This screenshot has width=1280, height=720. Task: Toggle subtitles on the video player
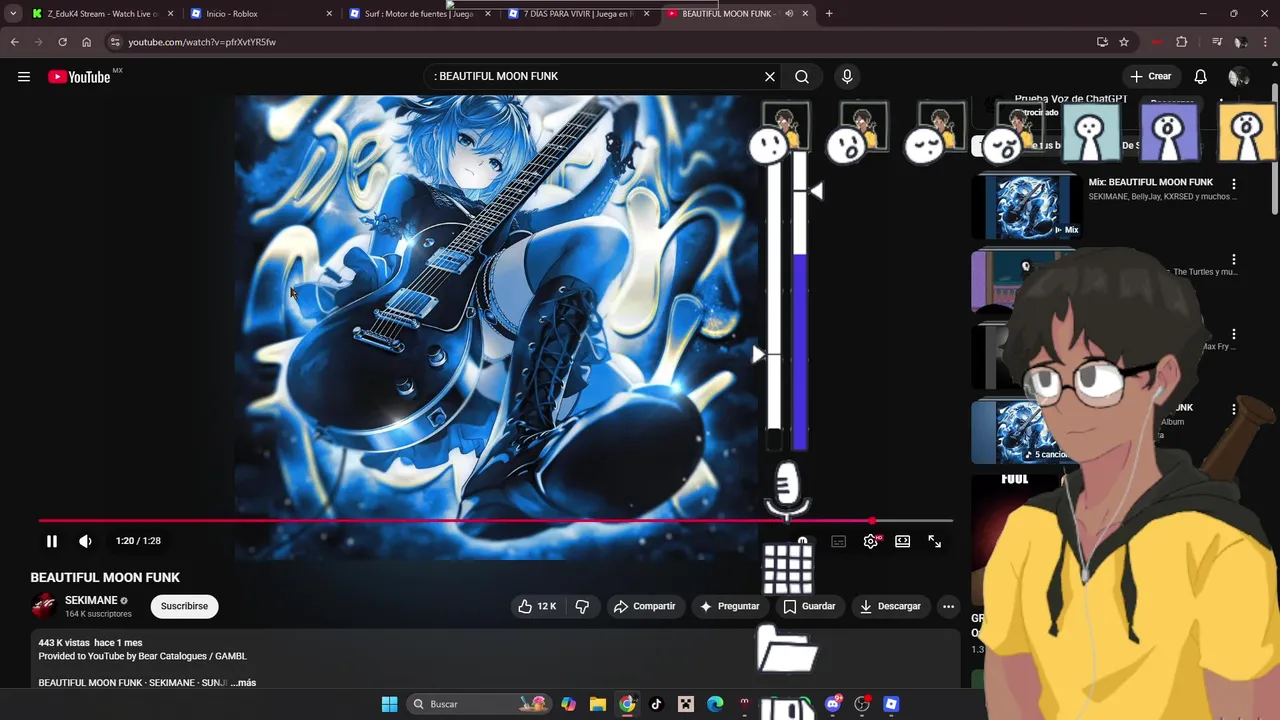838,541
